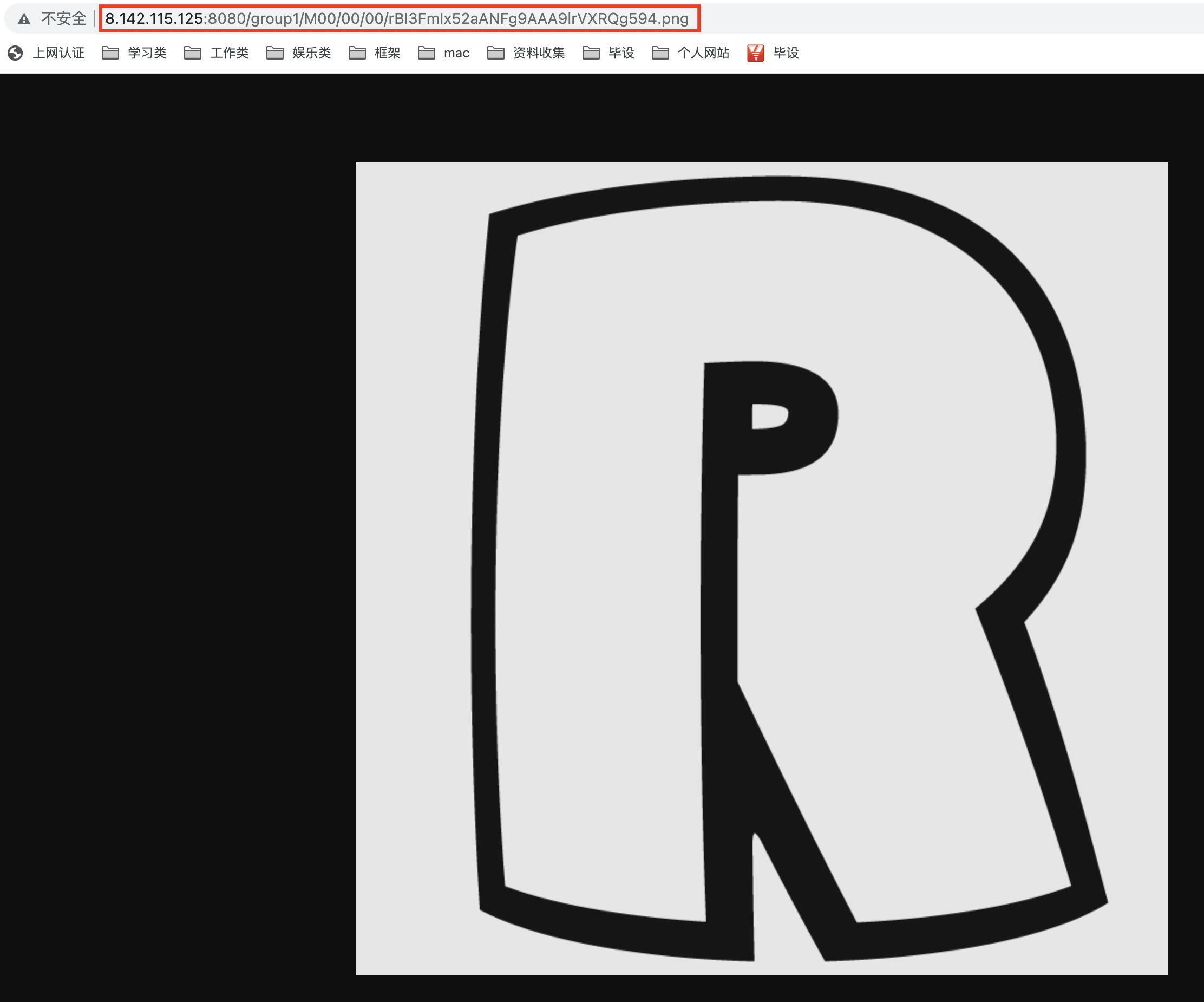1204x1002 pixels.
Task: Click the folder icon next to 框架
Action: coord(357,53)
